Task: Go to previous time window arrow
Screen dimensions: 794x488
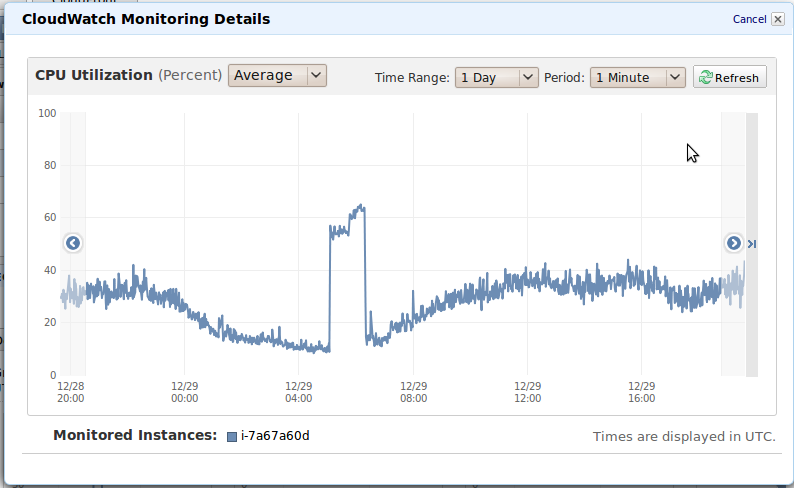Action: pyautogui.click(x=73, y=243)
